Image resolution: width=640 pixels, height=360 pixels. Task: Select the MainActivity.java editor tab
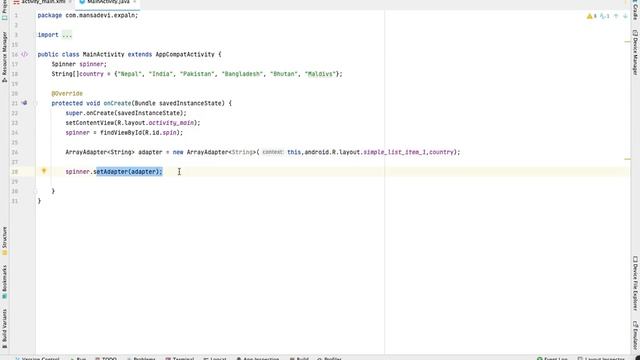pyautogui.click(x=108, y=2)
